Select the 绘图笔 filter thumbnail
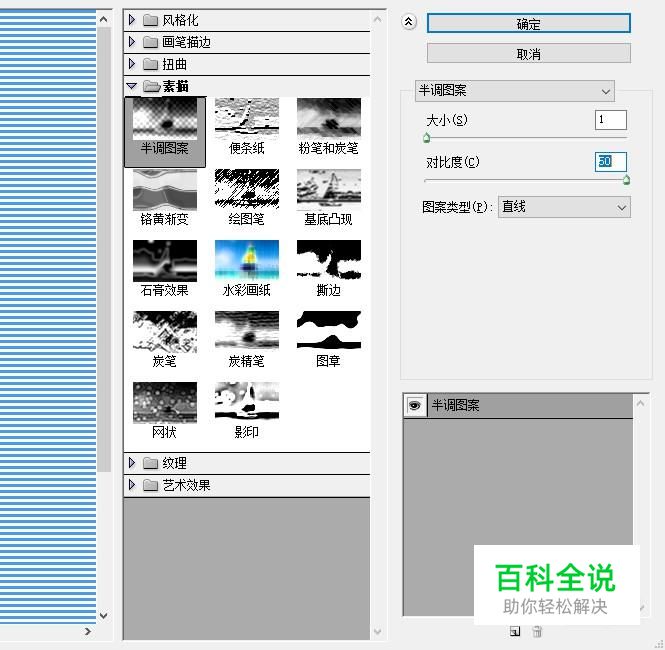The image size is (665, 650). pos(247,190)
